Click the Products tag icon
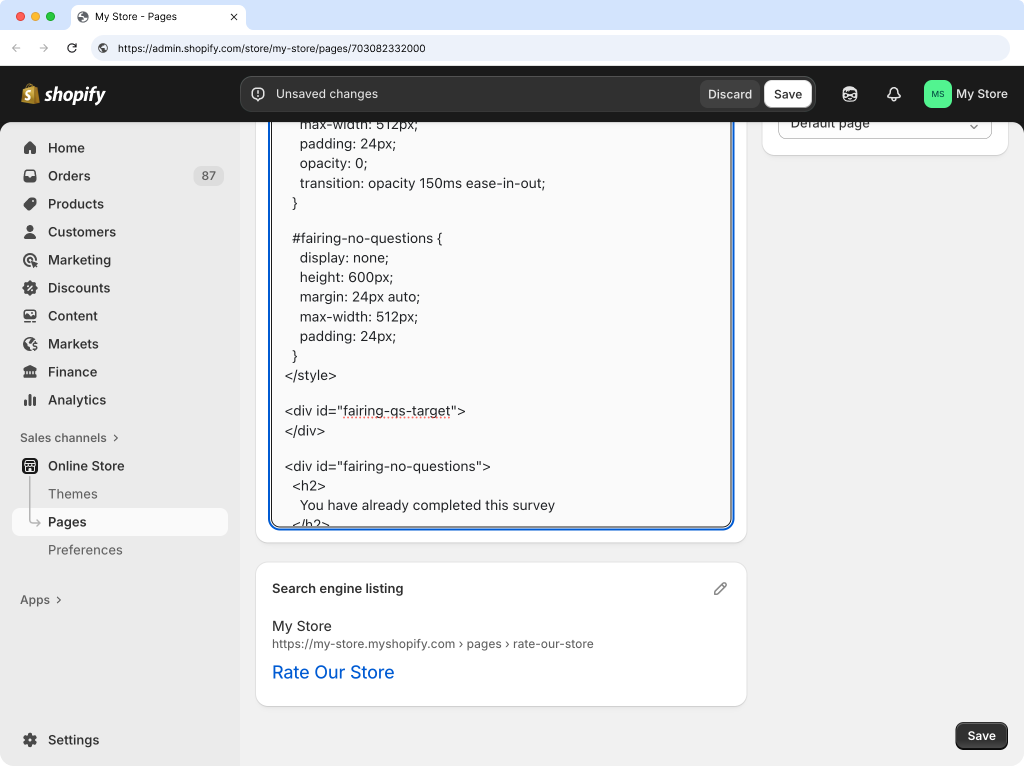The width and height of the screenshot is (1024, 766). point(30,204)
